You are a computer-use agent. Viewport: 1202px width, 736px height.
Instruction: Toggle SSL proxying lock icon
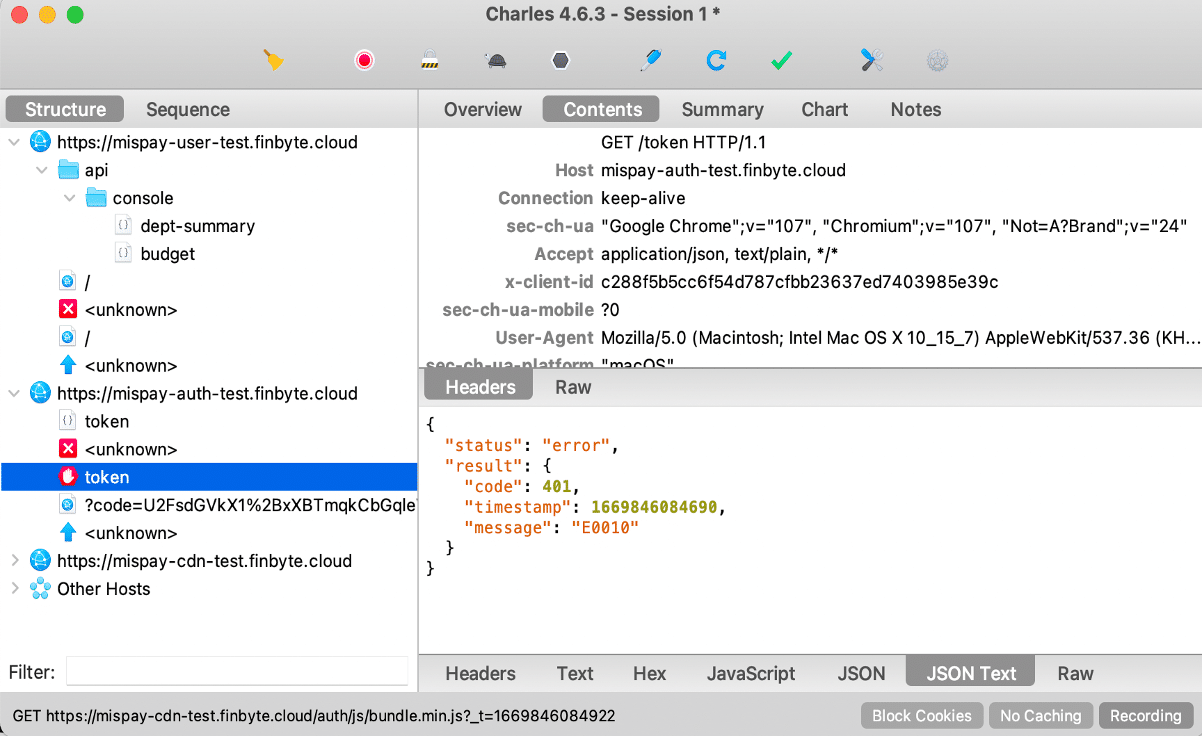pyautogui.click(x=430, y=61)
